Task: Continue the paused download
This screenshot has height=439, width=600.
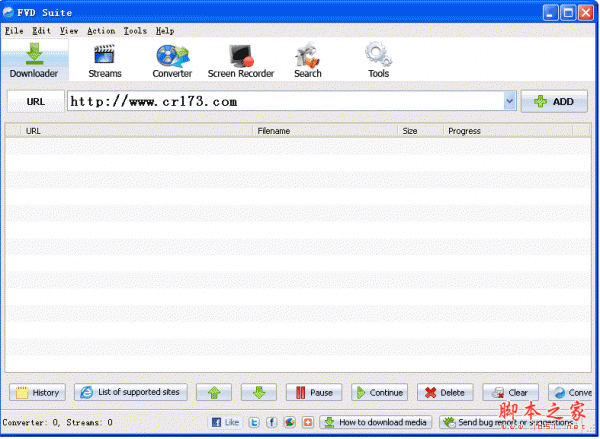Action: coord(380,392)
